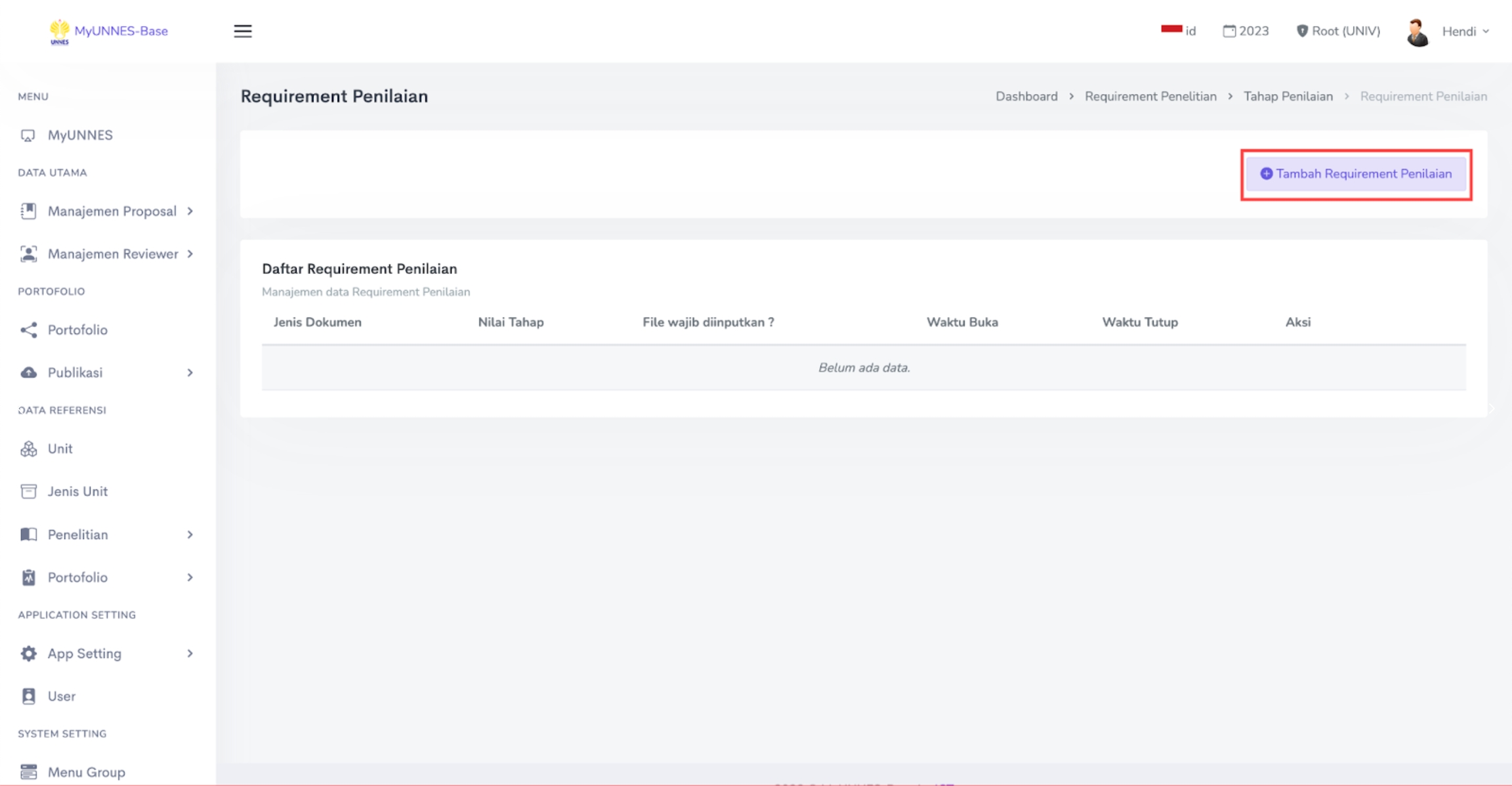Open the Jenis Unit menu item
The image size is (1512, 786).
pos(77,491)
